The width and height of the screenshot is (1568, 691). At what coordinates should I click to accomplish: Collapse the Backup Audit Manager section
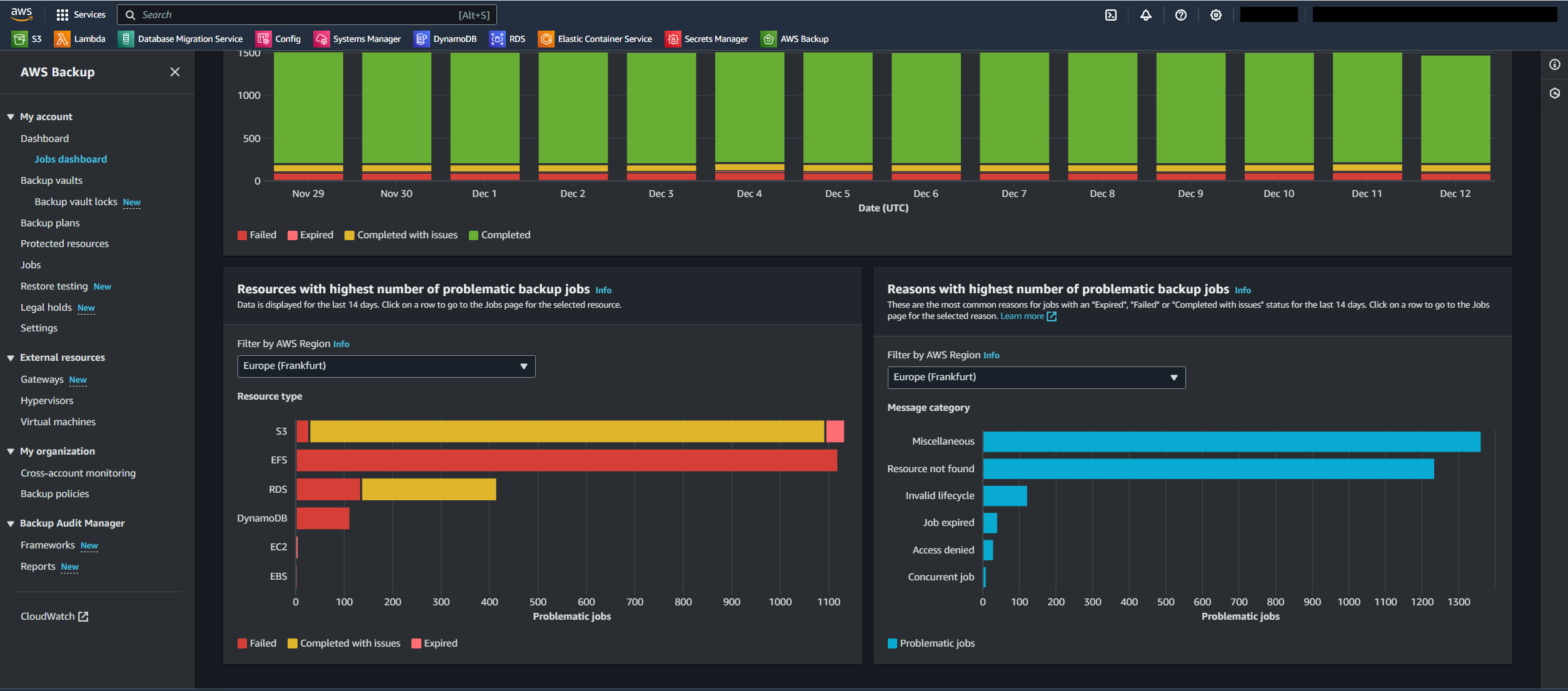coord(11,523)
